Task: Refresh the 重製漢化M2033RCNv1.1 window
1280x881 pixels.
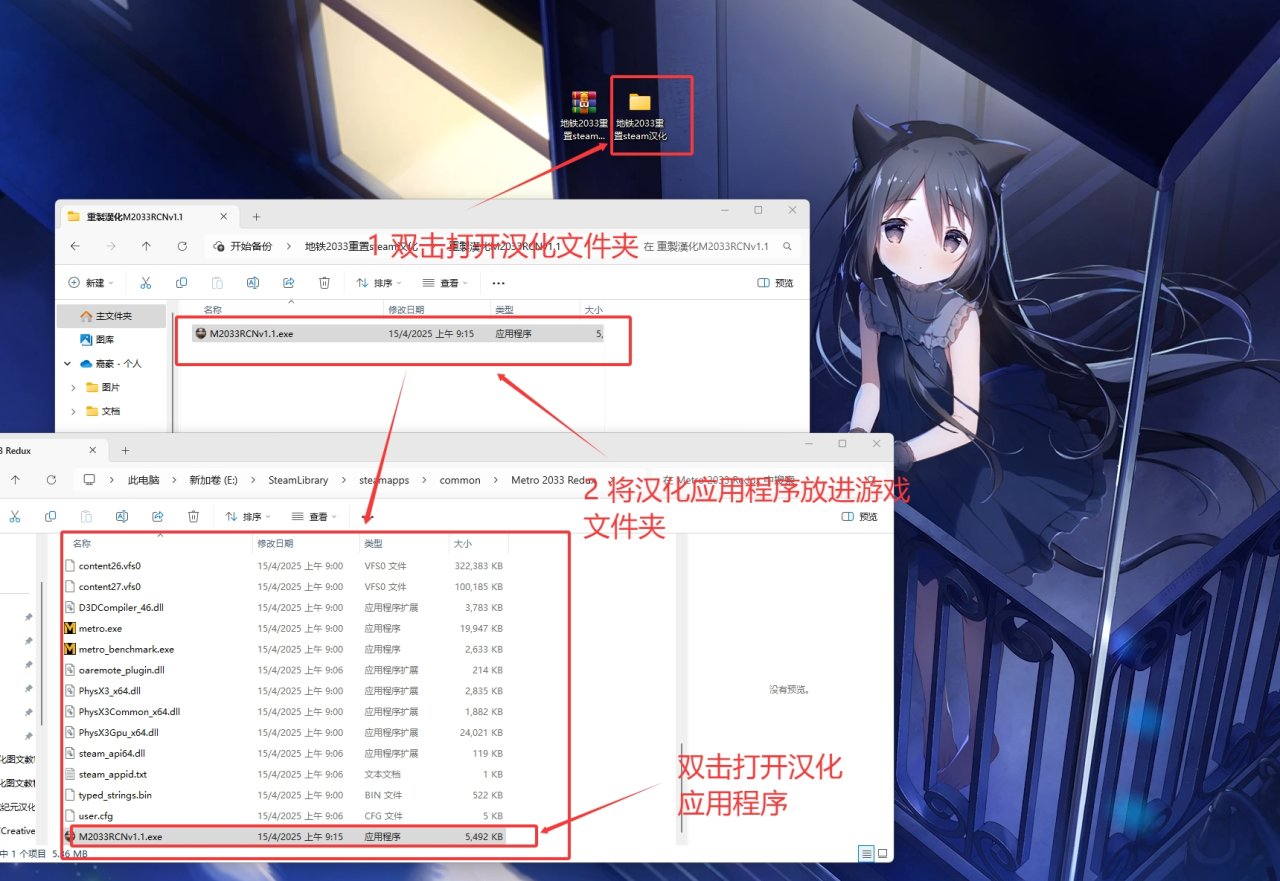Action: pyautogui.click(x=182, y=246)
